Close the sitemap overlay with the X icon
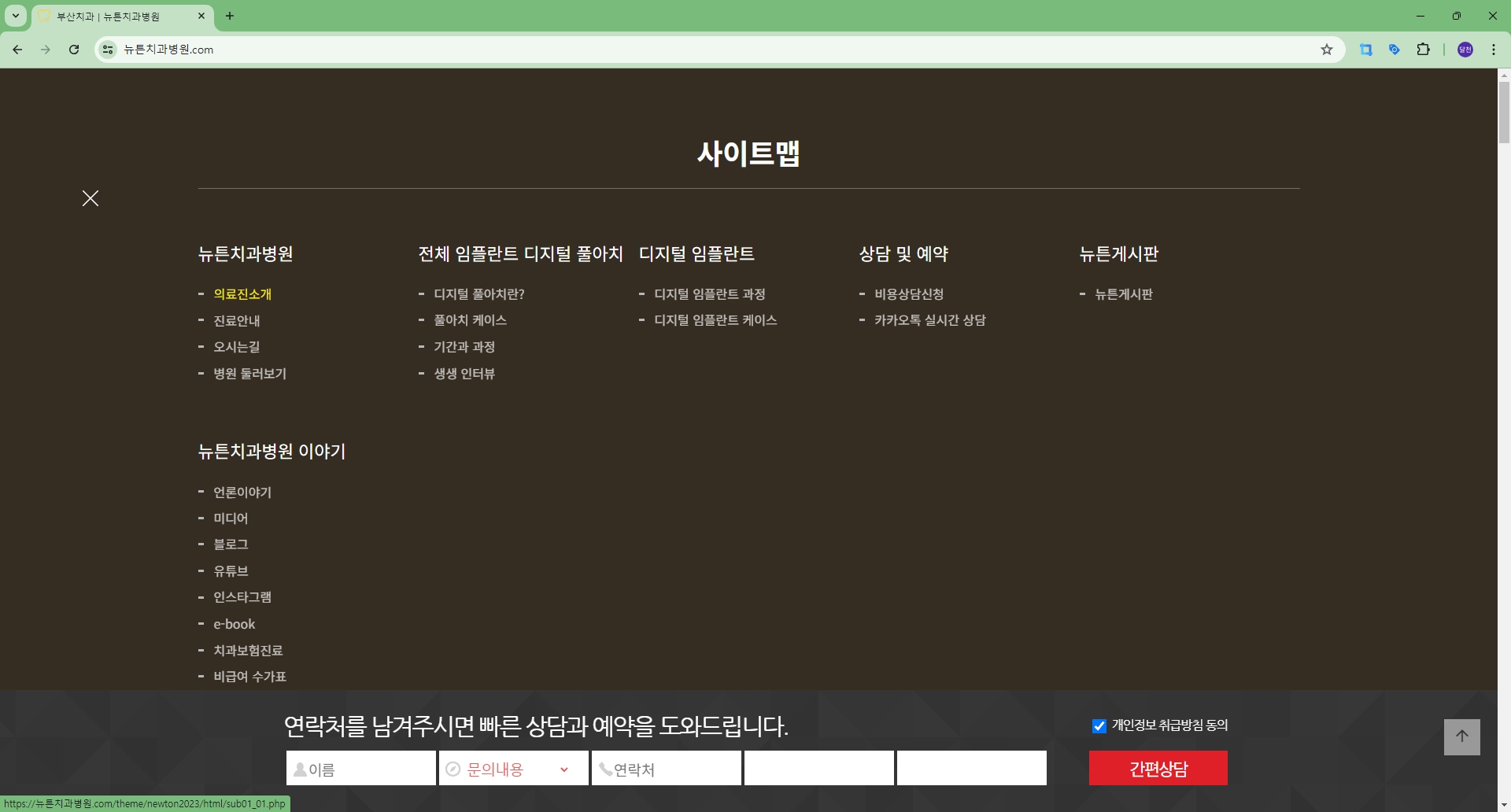The height and width of the screenshot is (812, 1511). [90, 198]
